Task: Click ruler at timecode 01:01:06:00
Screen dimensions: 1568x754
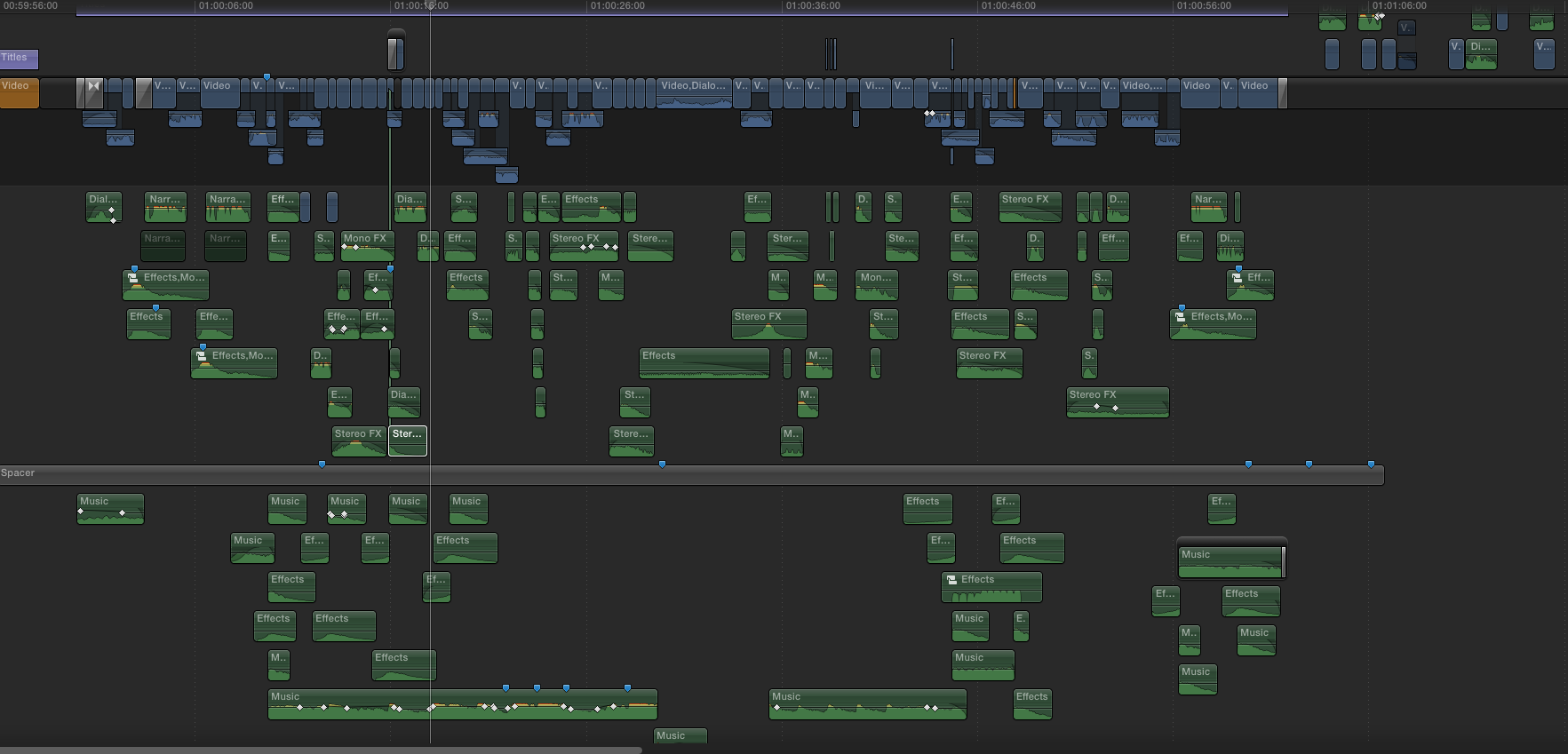Action: tap(1399, 5)
